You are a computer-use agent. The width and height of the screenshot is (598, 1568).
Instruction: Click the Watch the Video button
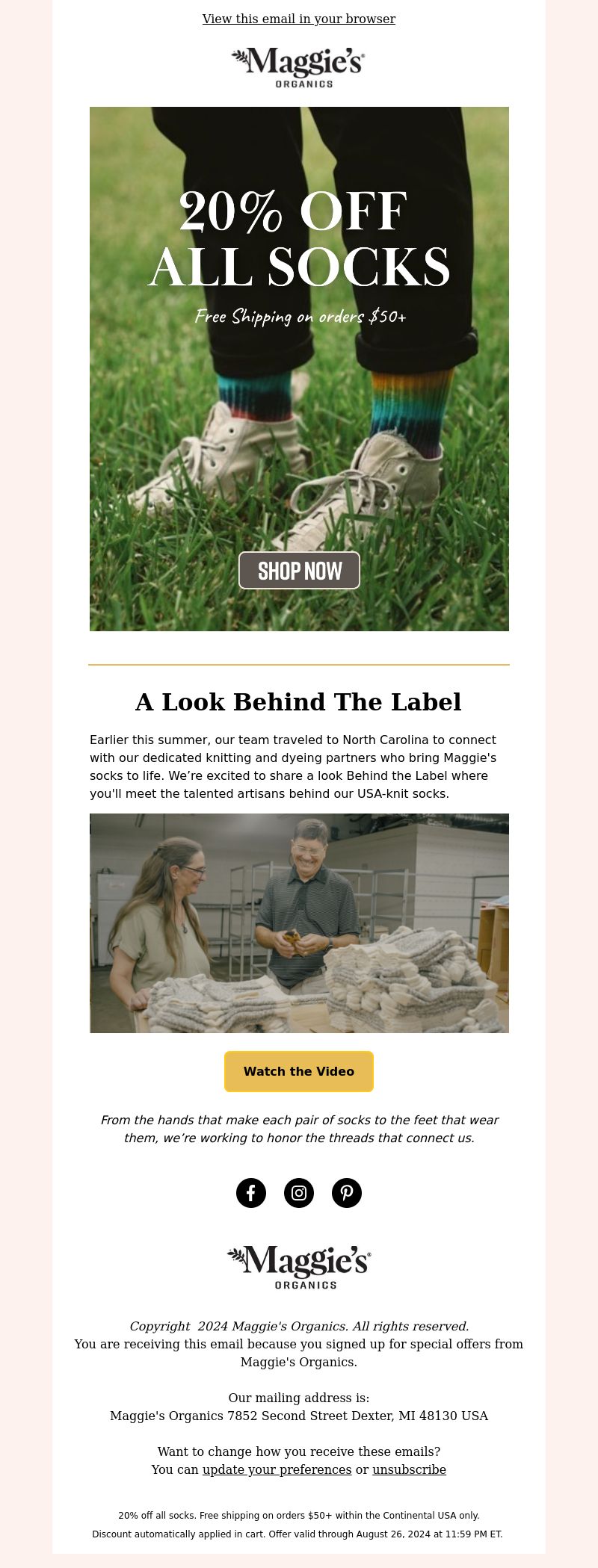(299, 1071)
